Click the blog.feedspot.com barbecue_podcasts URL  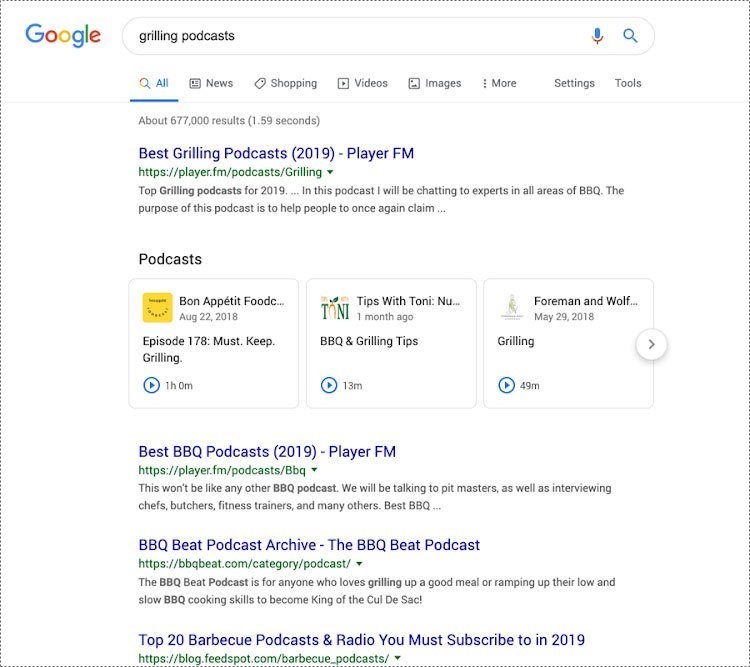[264, 658]
